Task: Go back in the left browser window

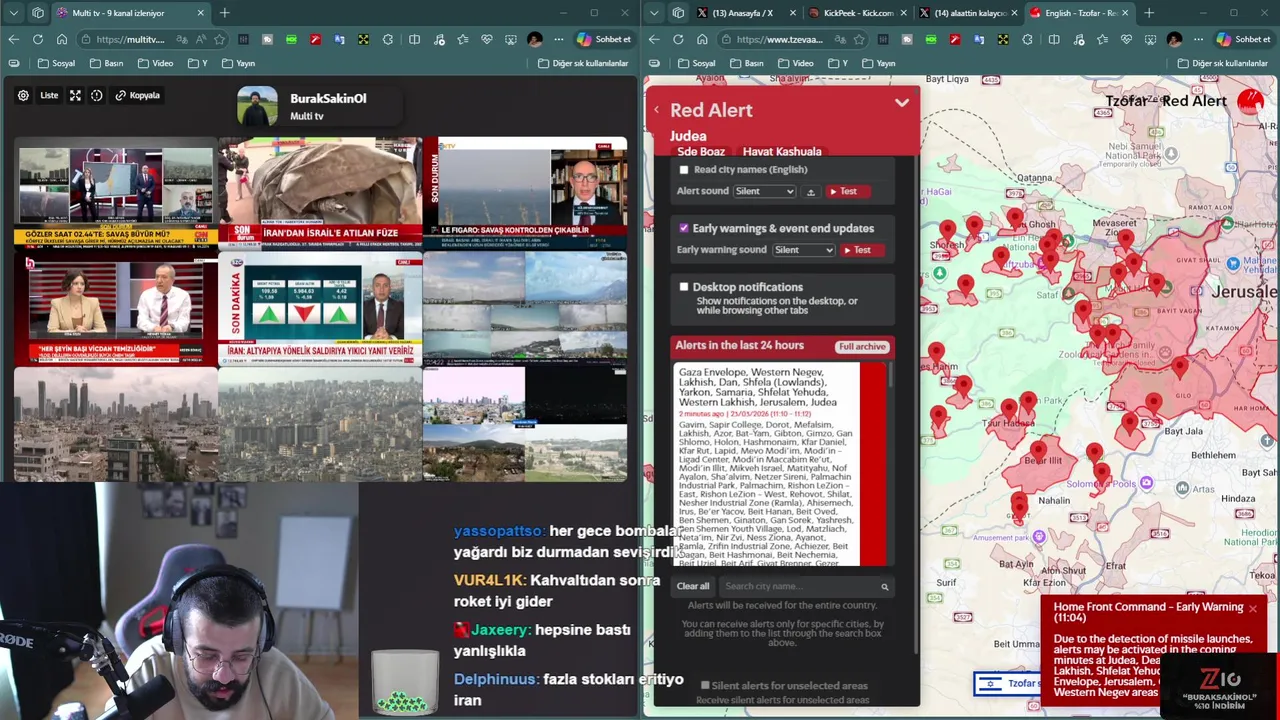Action: point(13,39)
